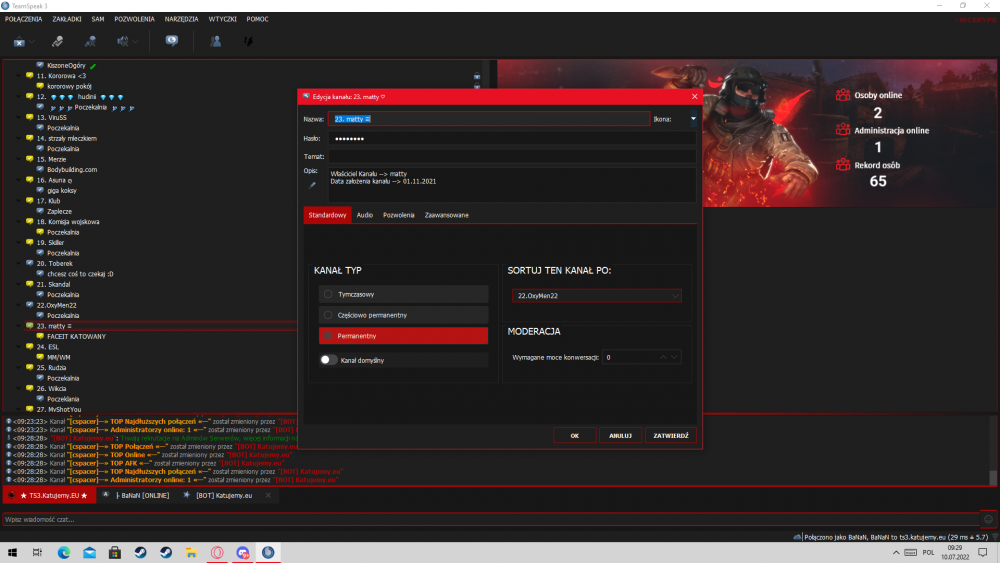Open the whisper/chat eye toolbar icon
The width and height of the screenshot is (1000, 563).
172,41
